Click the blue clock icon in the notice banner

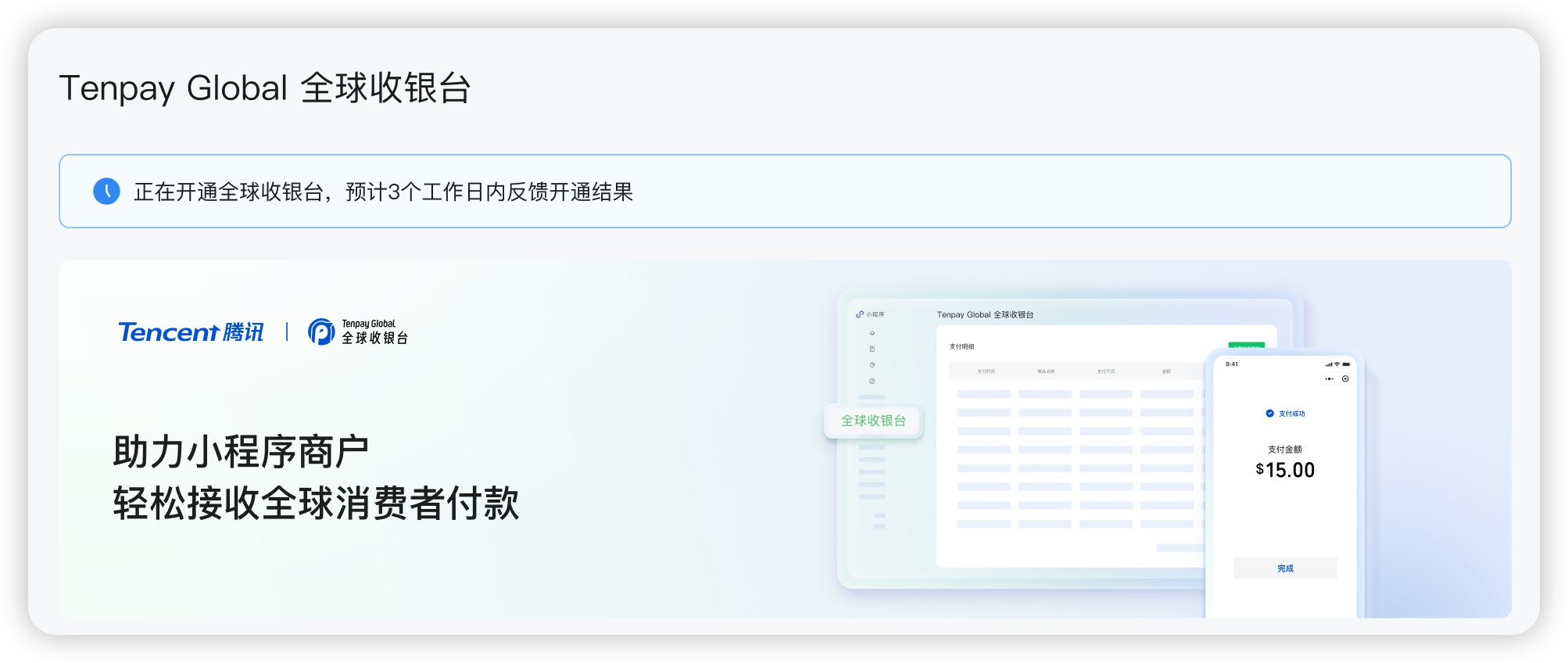tap(106, 192)
